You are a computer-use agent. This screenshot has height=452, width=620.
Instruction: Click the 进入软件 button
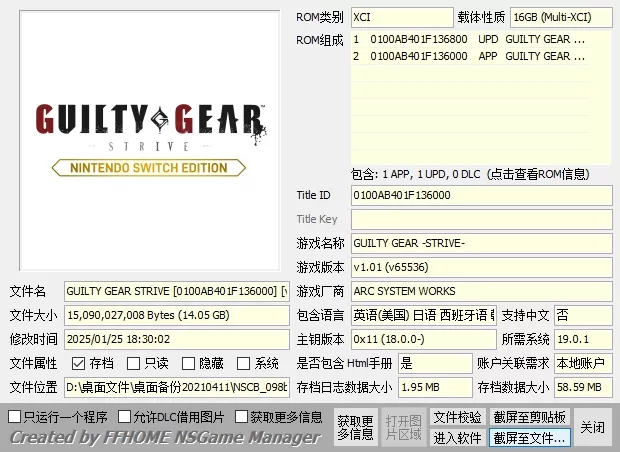[457, 438]
